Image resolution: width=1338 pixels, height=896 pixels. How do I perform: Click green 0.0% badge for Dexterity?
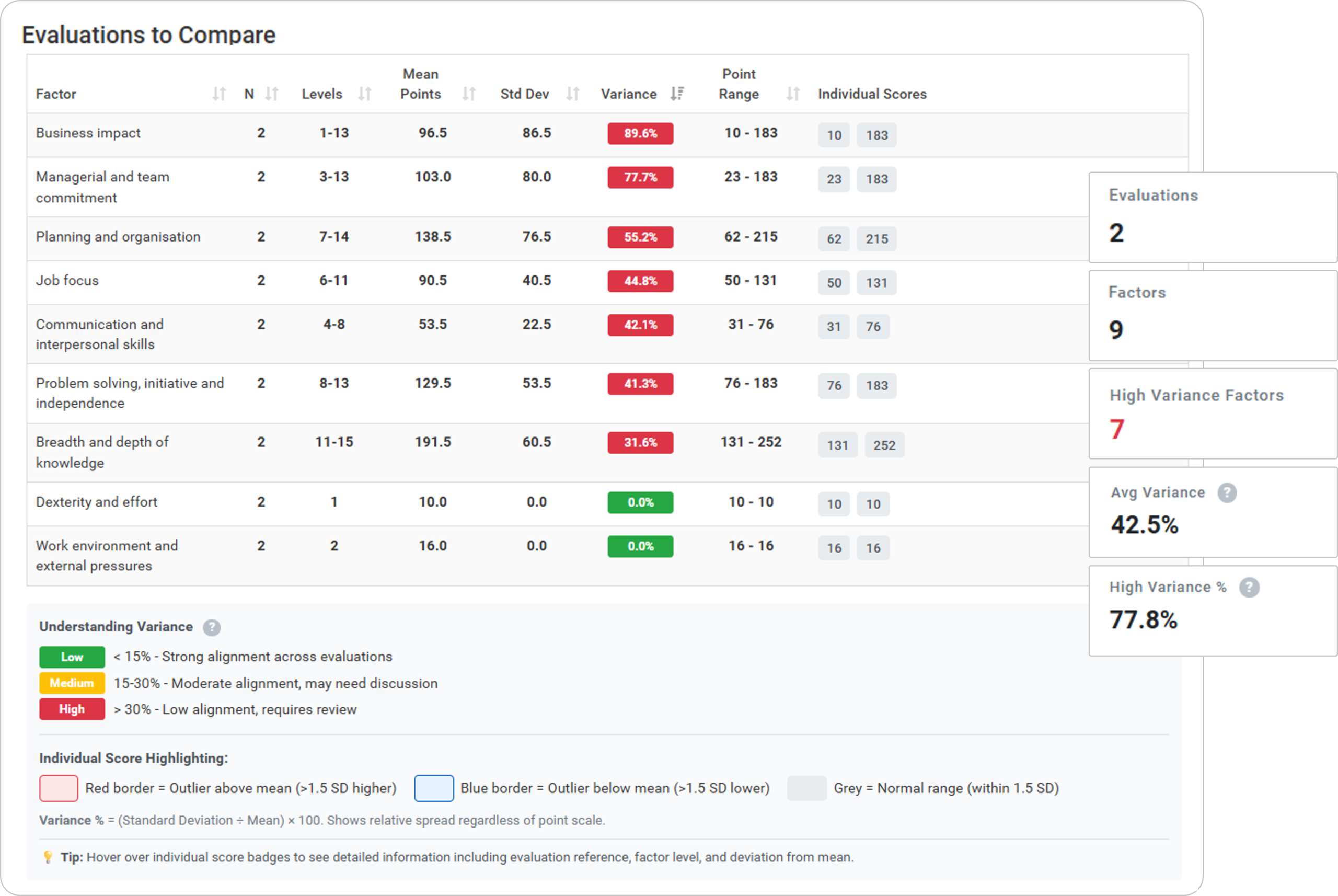tap(640, 502)
